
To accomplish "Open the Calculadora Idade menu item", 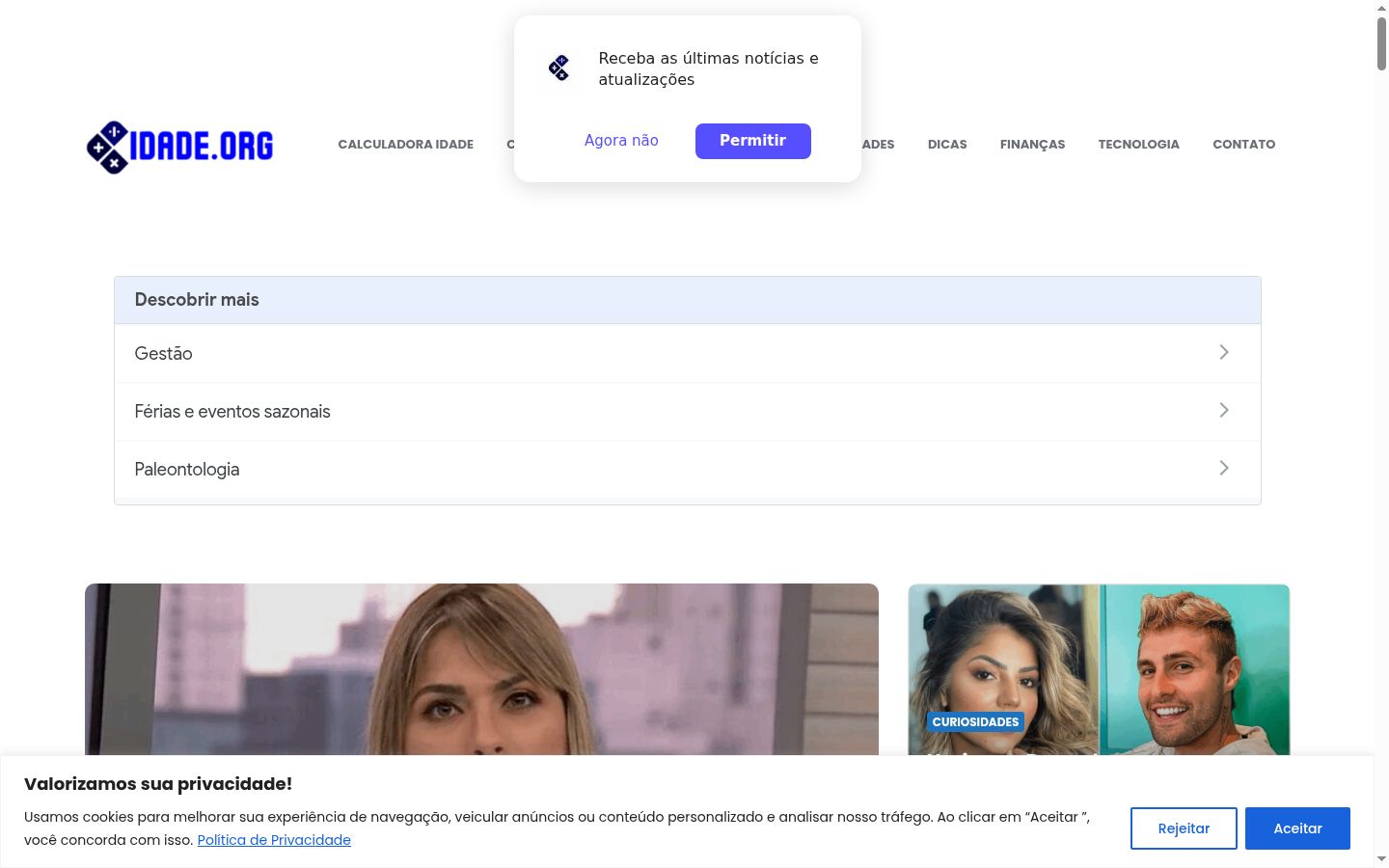I will [405, 144].
